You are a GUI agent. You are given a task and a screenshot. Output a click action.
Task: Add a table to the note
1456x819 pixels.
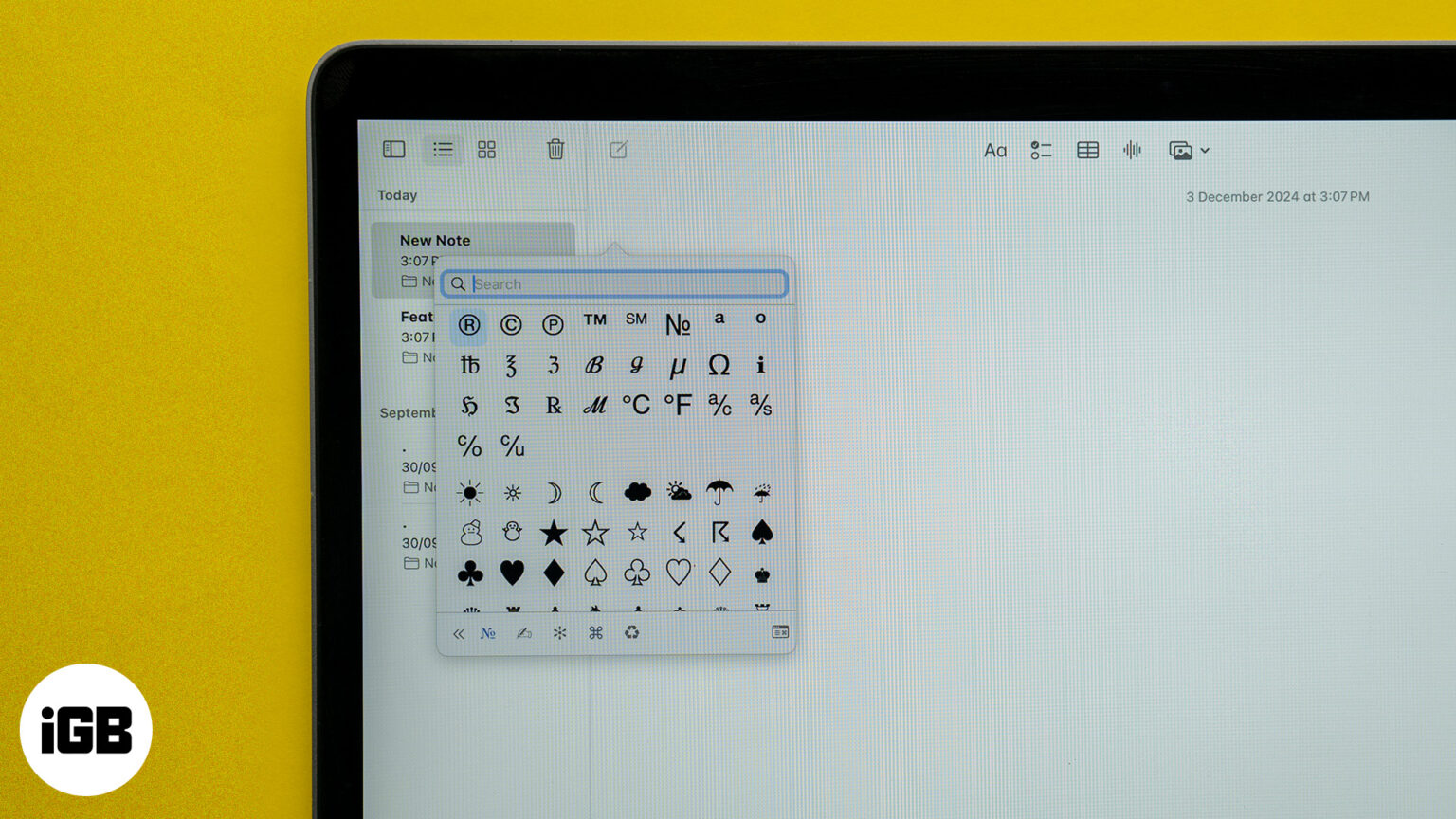[x=1086, y=150]
